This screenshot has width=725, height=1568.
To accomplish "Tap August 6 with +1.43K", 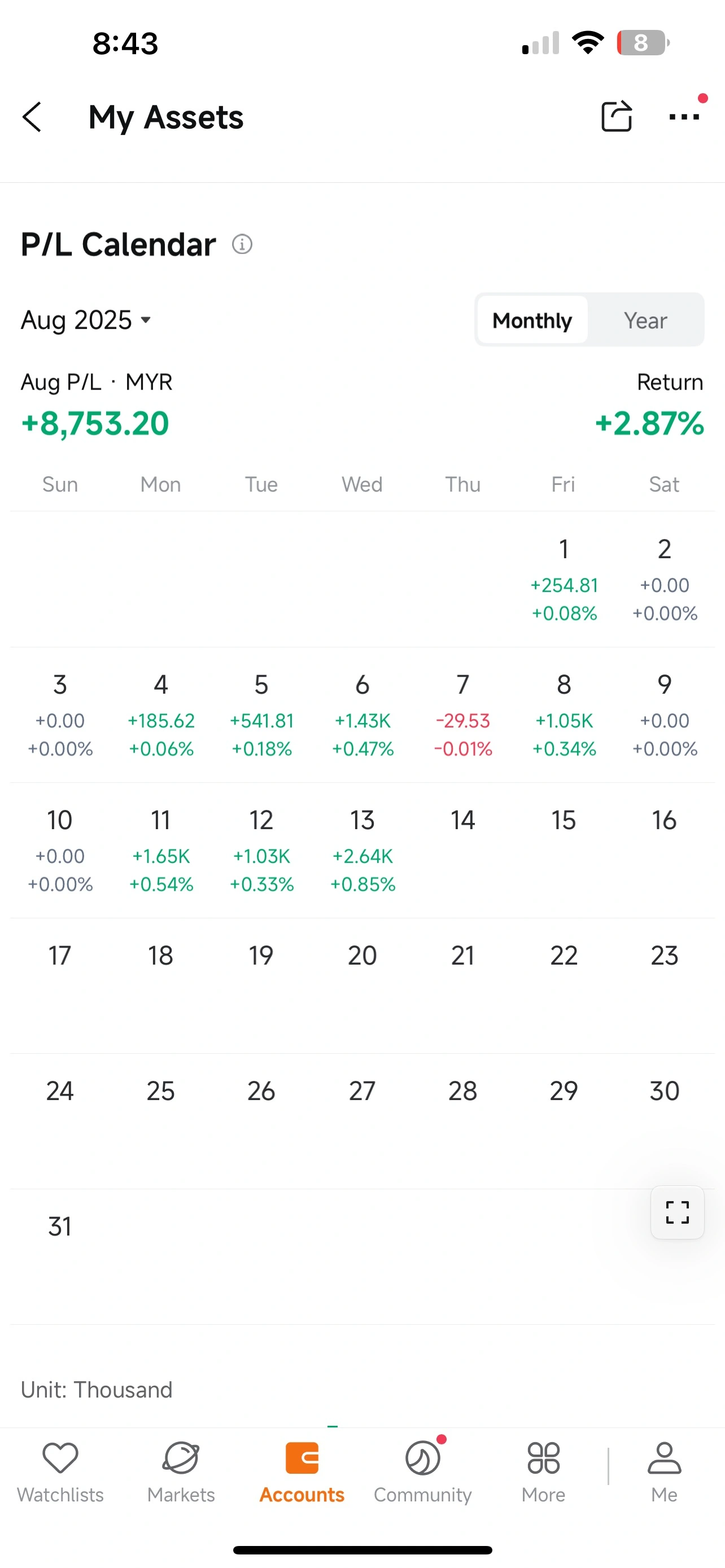I will point(362,715).
